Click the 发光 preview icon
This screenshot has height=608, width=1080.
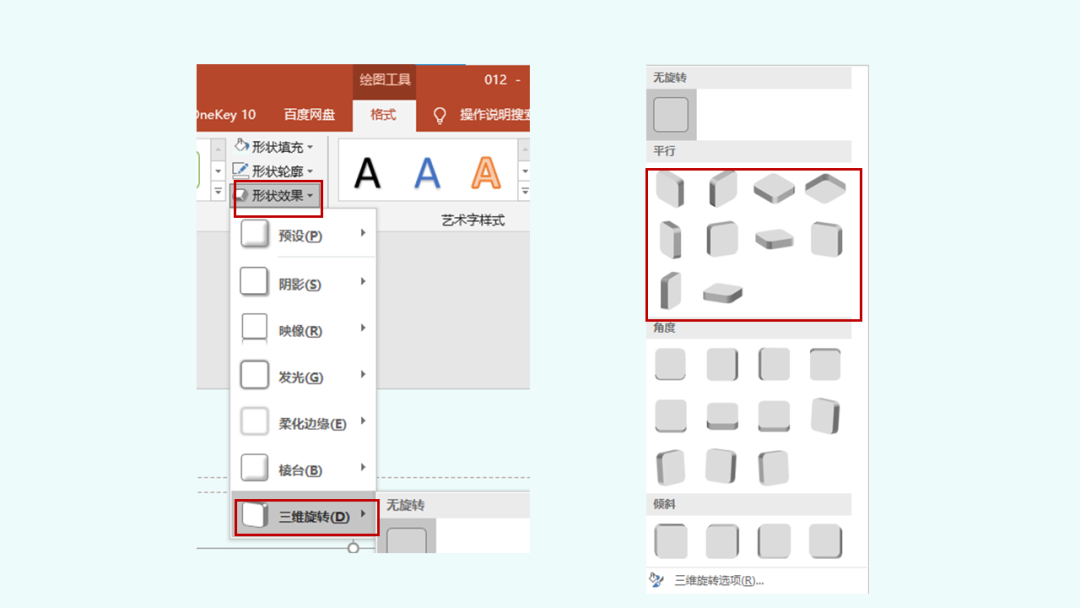pos(254,375)
